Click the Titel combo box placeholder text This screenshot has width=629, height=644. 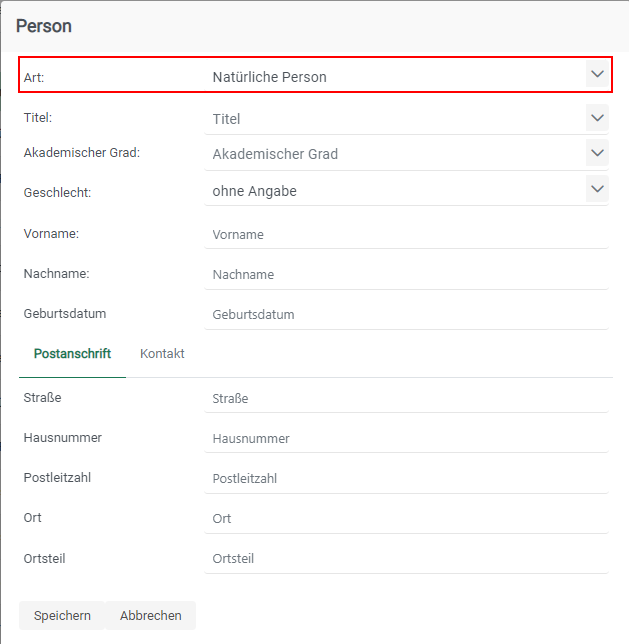(227, 119)
